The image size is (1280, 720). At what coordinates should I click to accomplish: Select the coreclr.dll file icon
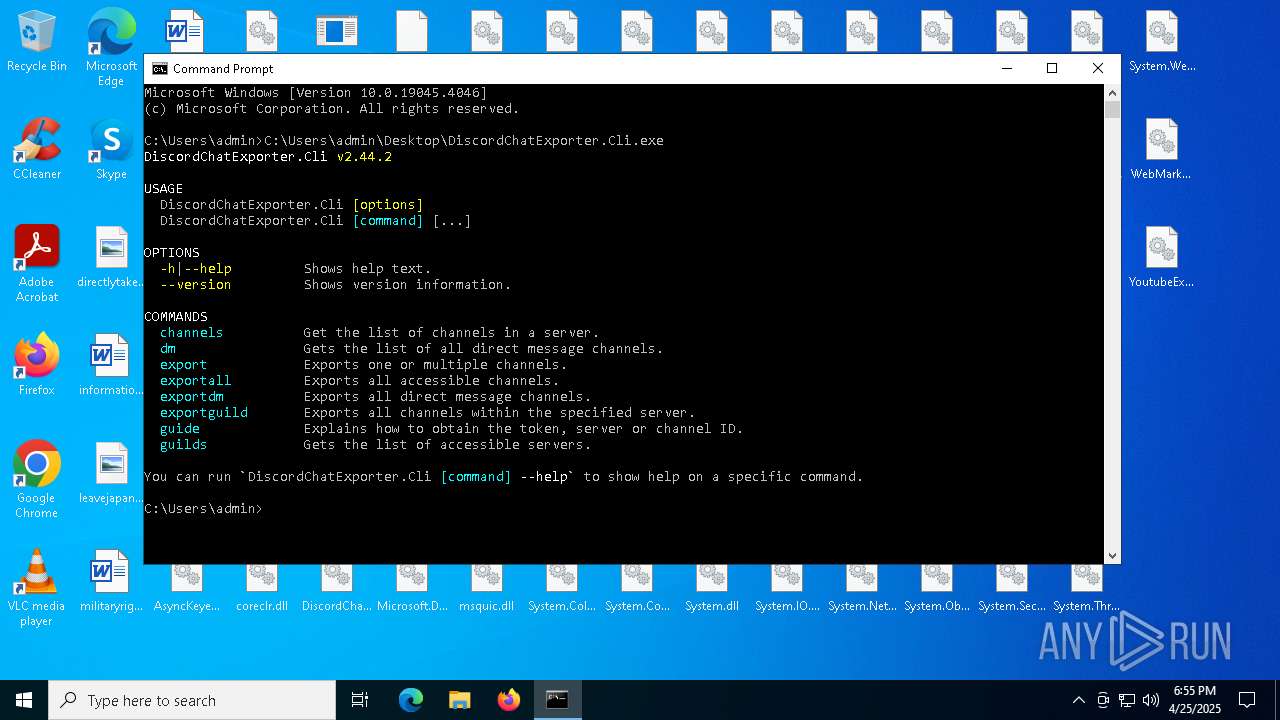[x=262, y=589]
